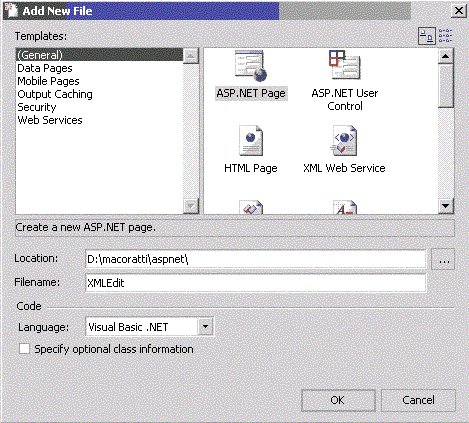Click the partially visible letter-A template icon
This screenshot has width=469, height=423.
345,207
